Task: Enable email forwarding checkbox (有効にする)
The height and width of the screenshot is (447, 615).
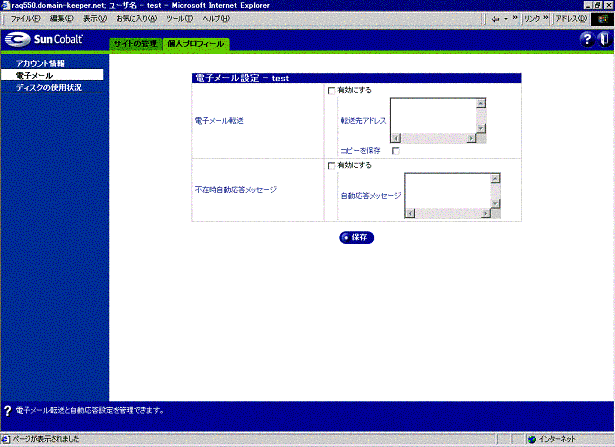Action: (331, 90)
